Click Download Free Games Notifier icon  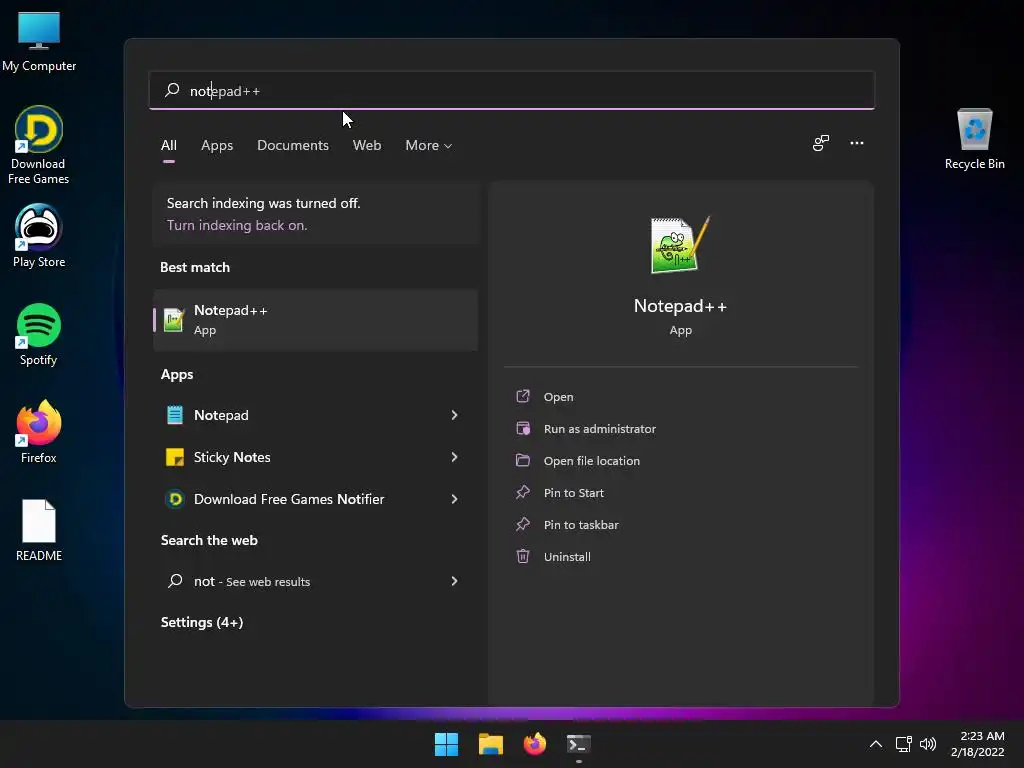pos(174,499)
